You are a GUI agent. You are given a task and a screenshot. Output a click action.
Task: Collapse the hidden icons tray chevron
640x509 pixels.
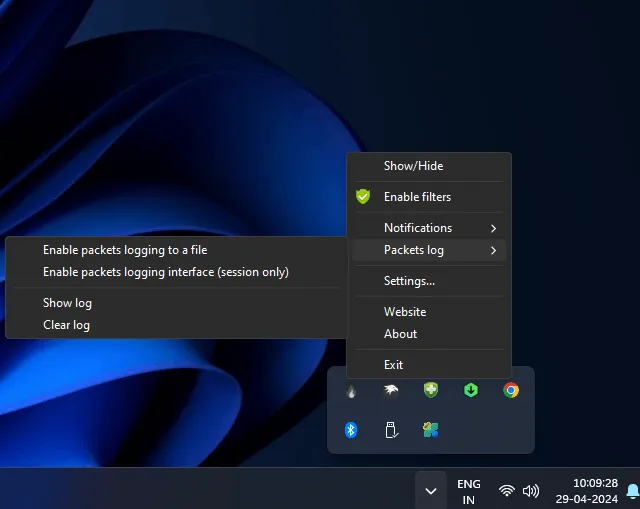coord(430,491)
